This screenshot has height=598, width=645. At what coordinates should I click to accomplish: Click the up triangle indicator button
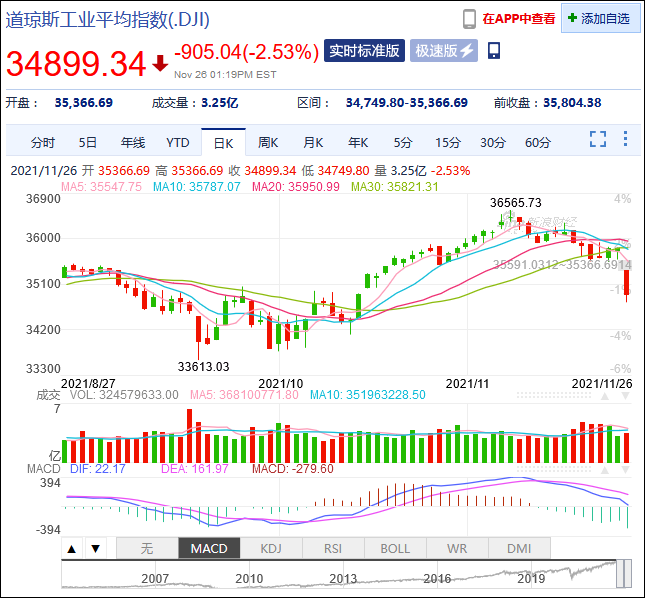(72, 548)
